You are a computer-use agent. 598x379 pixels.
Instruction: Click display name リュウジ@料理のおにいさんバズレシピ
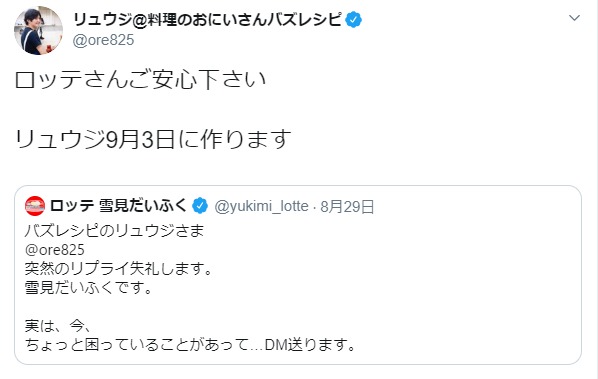click(207, 19)
